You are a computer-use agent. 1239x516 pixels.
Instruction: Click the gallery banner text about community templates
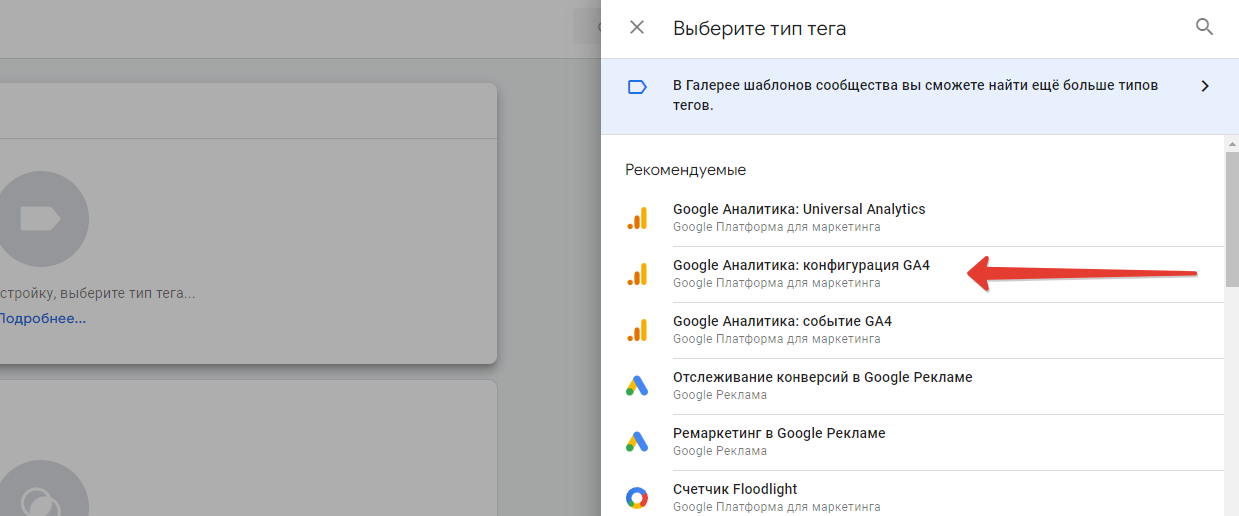coord(915,95)
